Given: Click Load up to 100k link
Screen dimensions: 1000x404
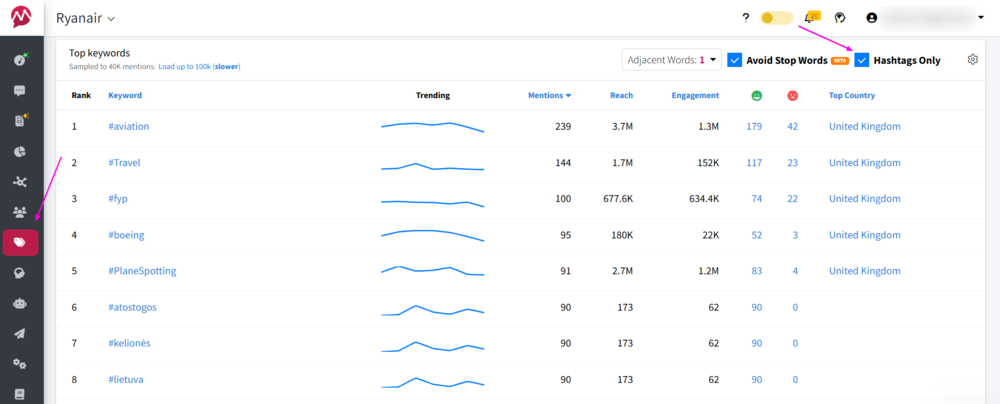Looking at the screenshot, I should pyautogui.click(x=199, y=66).
